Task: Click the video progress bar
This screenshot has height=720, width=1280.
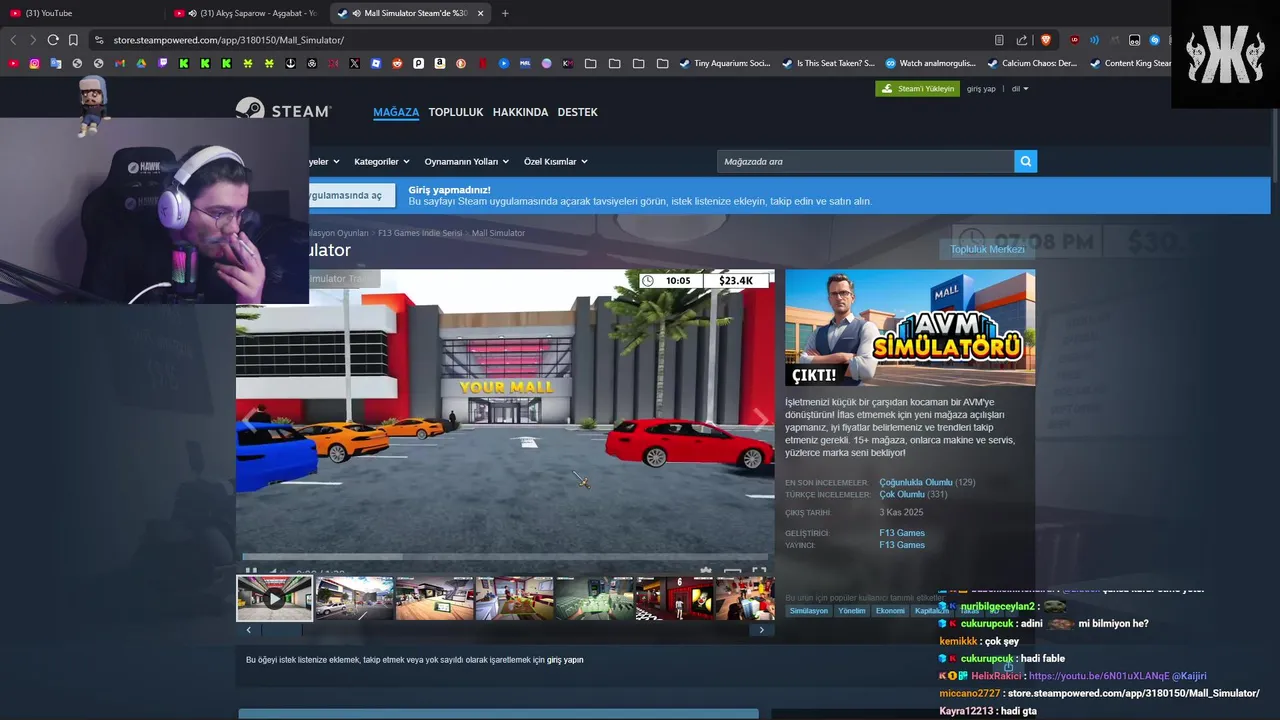Action: point(505,557)
